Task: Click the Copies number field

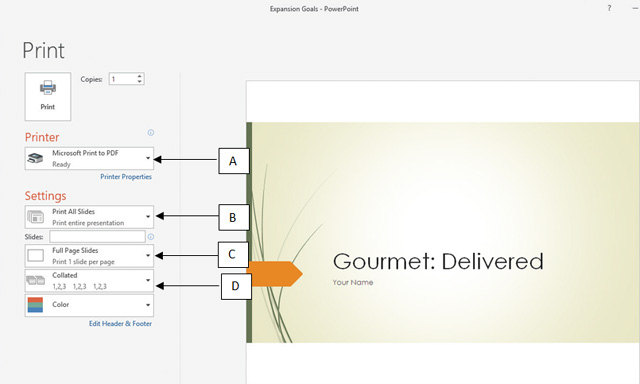Action: point(122,79)
